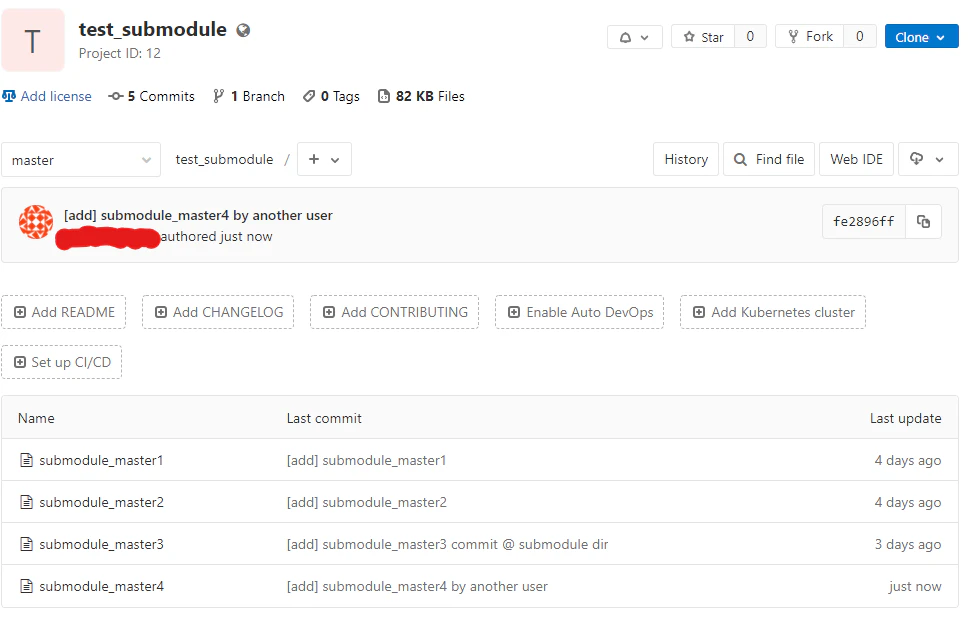972x620 pixels.
Task: Open file submodule_master3
Action: pos(102,544)
